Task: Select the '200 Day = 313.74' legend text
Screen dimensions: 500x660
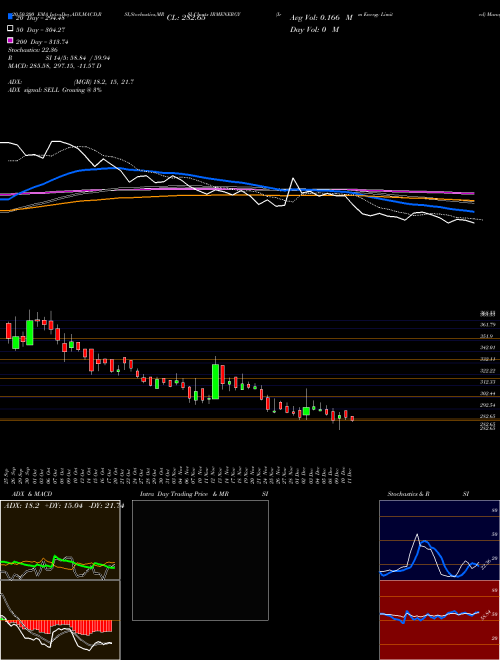Action: point(43,41)
